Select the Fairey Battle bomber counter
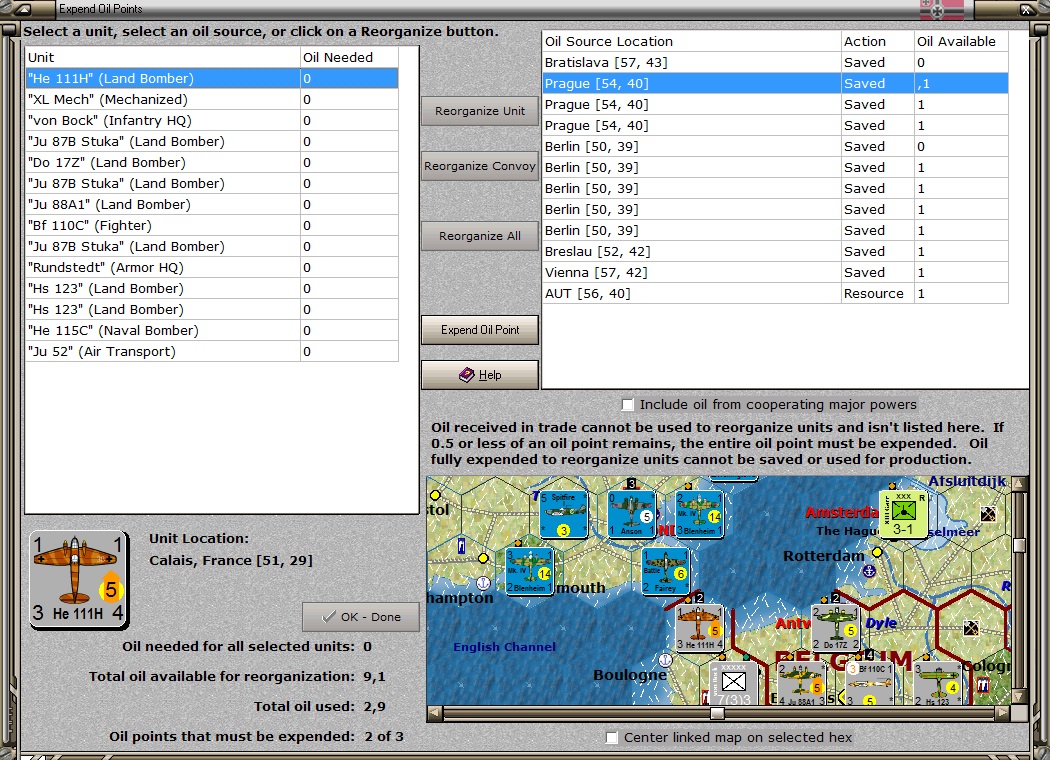1050x760 pixels. [x=665, y=572]
